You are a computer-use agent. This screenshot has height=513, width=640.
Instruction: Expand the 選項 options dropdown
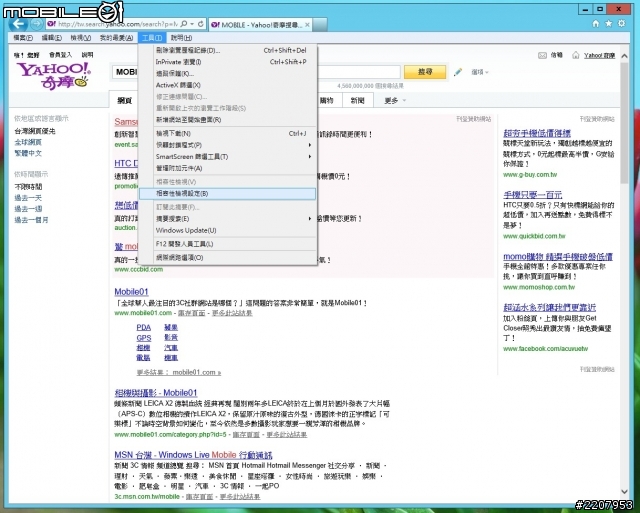point(480,72)
